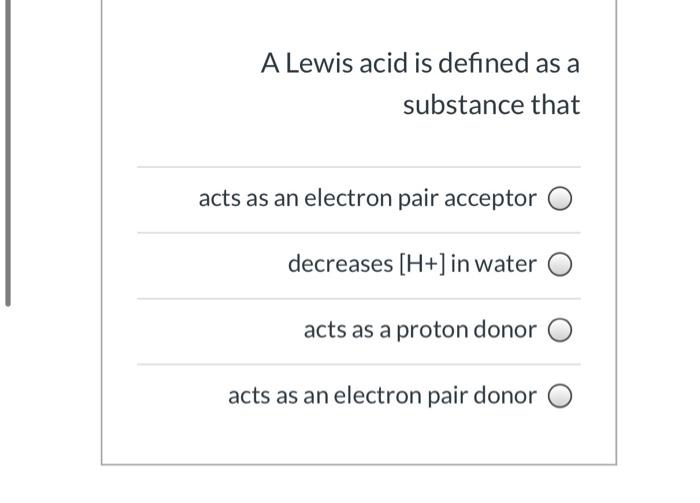Click the 'decreases [H+] in water' answer text
Screen dimensions: 700x503
click(x=412, y=264)
